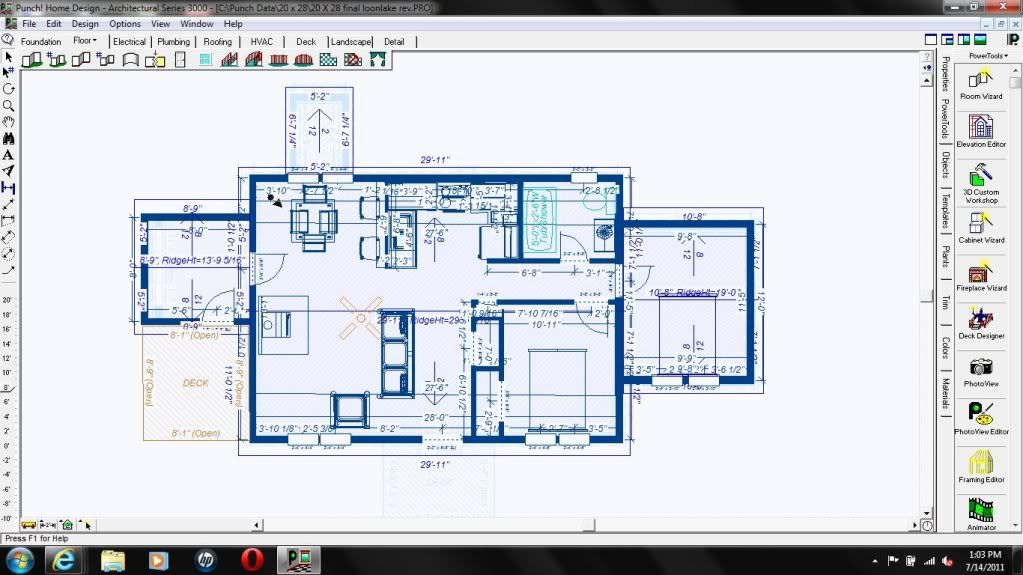Open the File menu
This screenshot has width=1023, height=575.
click(x=29, y=23)
